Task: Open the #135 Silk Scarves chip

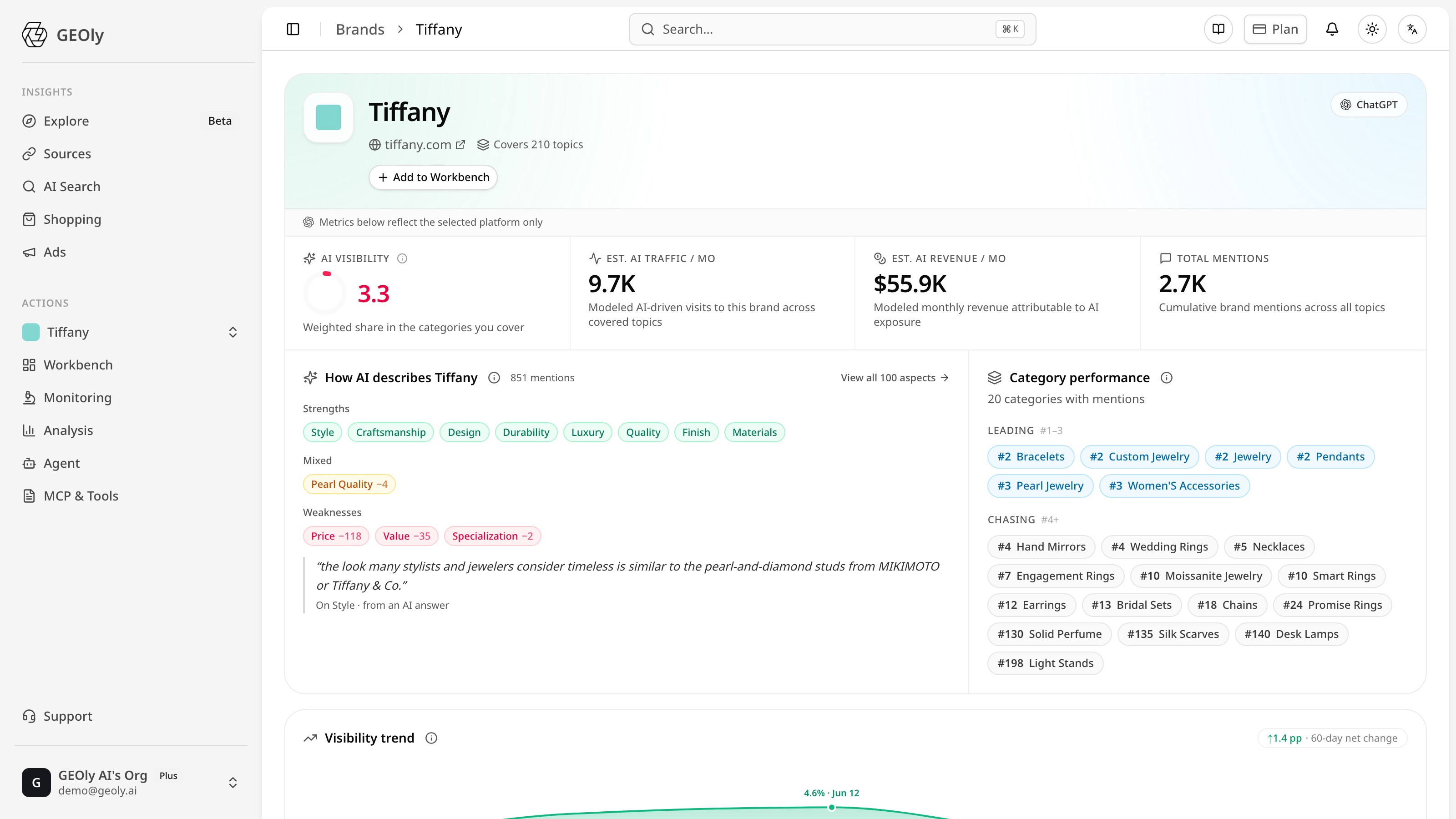Action: click(x=1173, y=634)
